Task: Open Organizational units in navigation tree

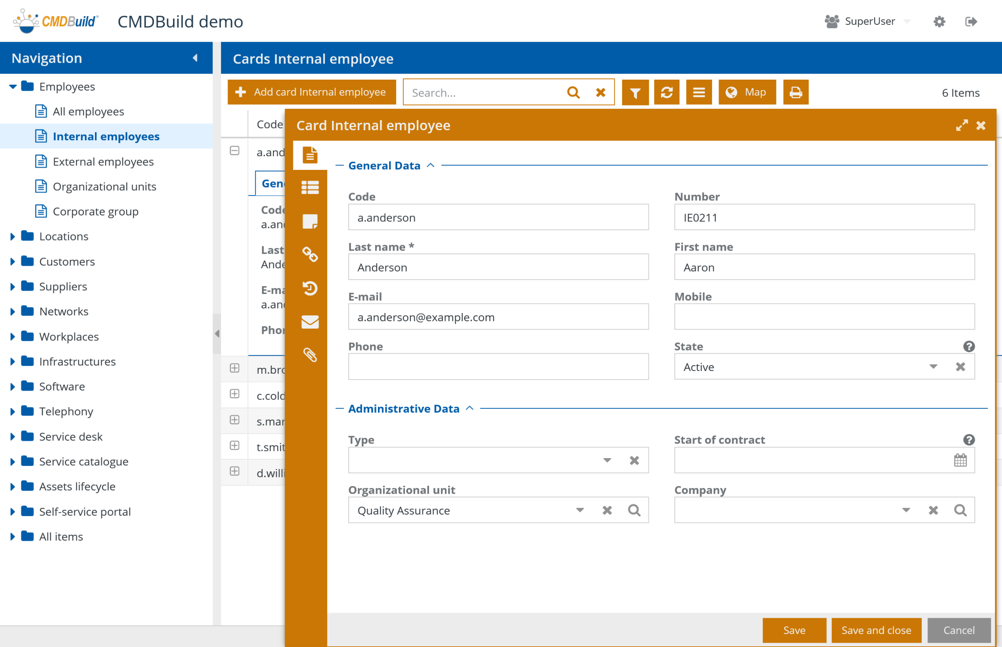Action: pyautogui.click(x=104, y=187)
